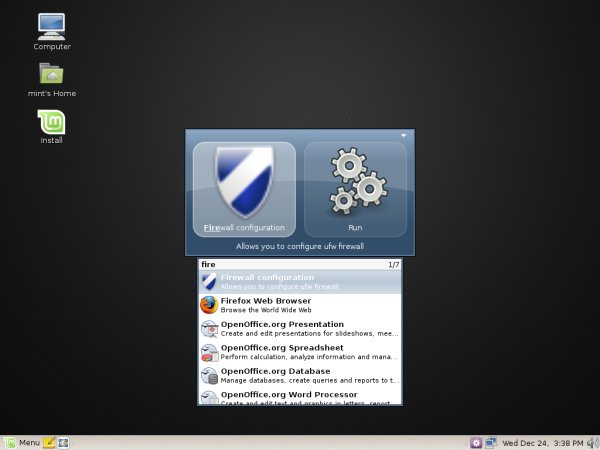600x450 pixels.
Task: Open mint's Home folder icon
Action: 52,80
